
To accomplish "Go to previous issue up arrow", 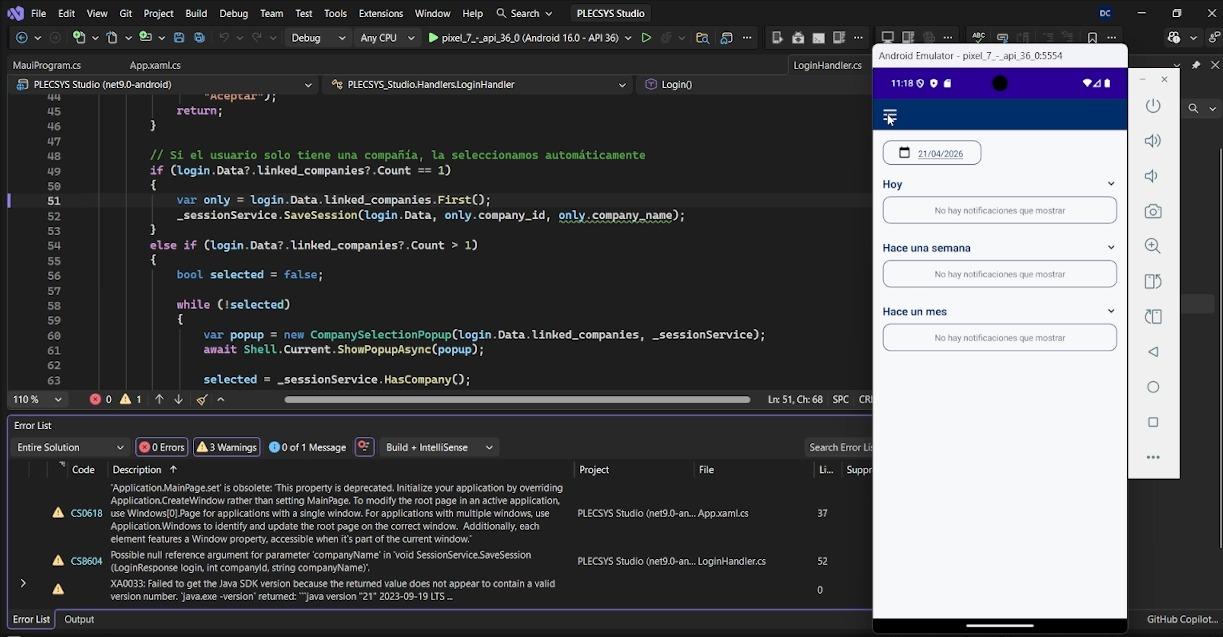I will pos(159,399).
